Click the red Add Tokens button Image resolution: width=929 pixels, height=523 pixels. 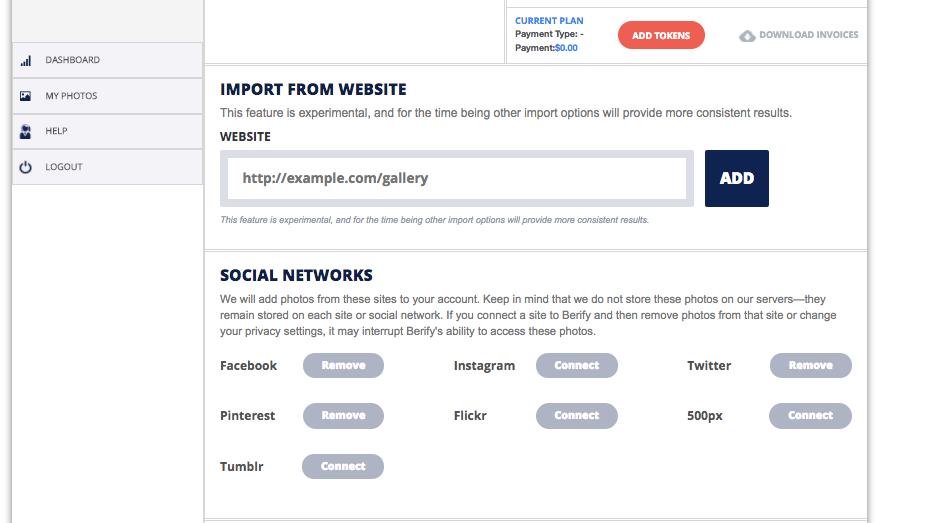click(661, 36)
